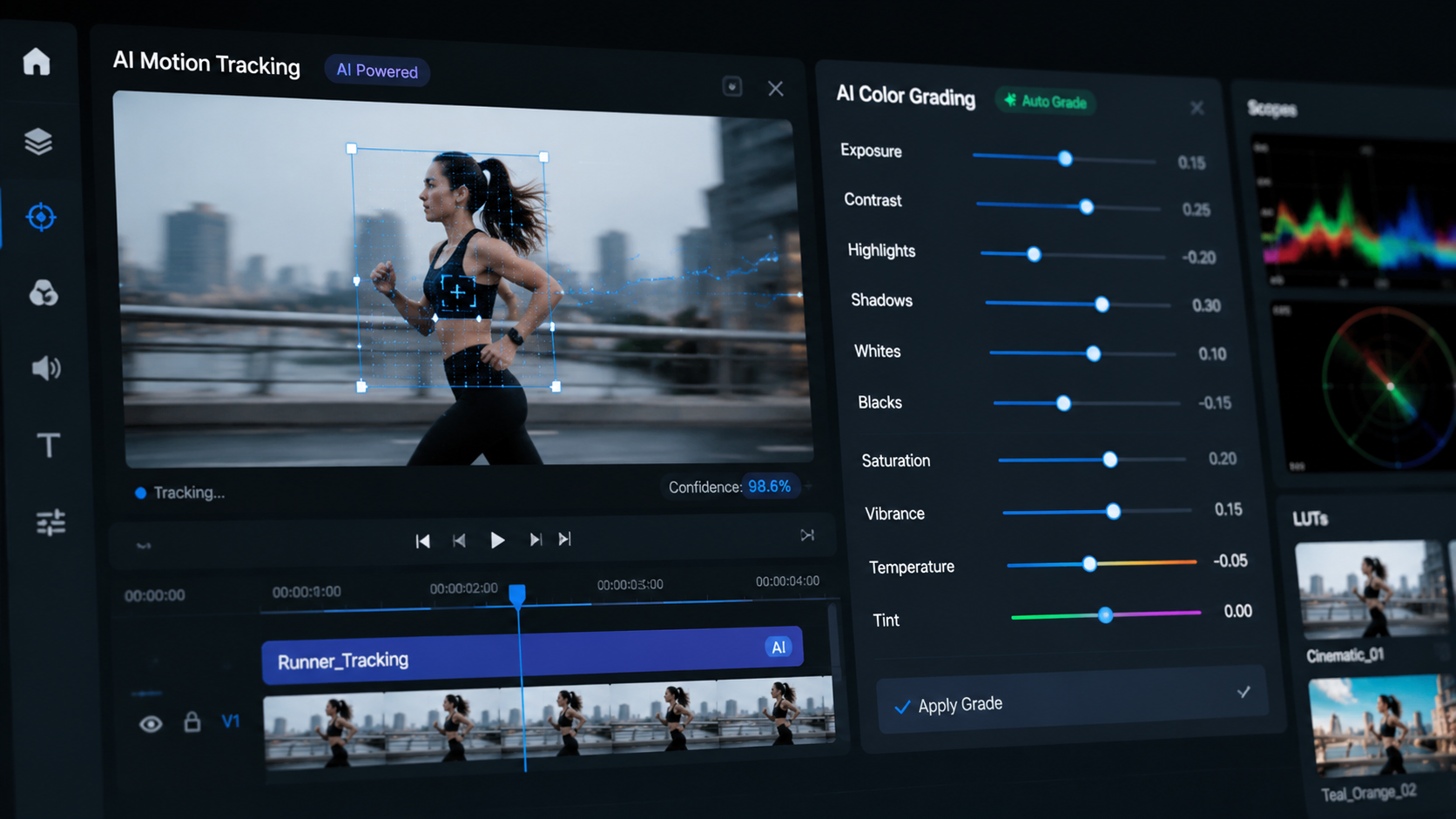Select the V1 track label

(230, 722)
